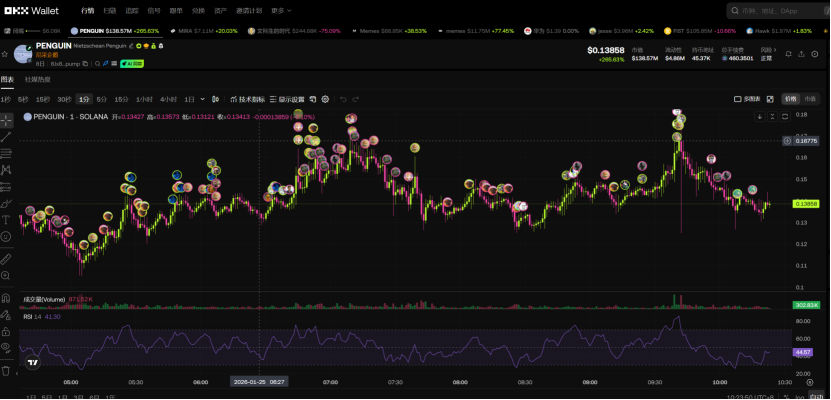Open 显示设置 display settings
Viewport: 831px width, 400px height.
point(287,99)
